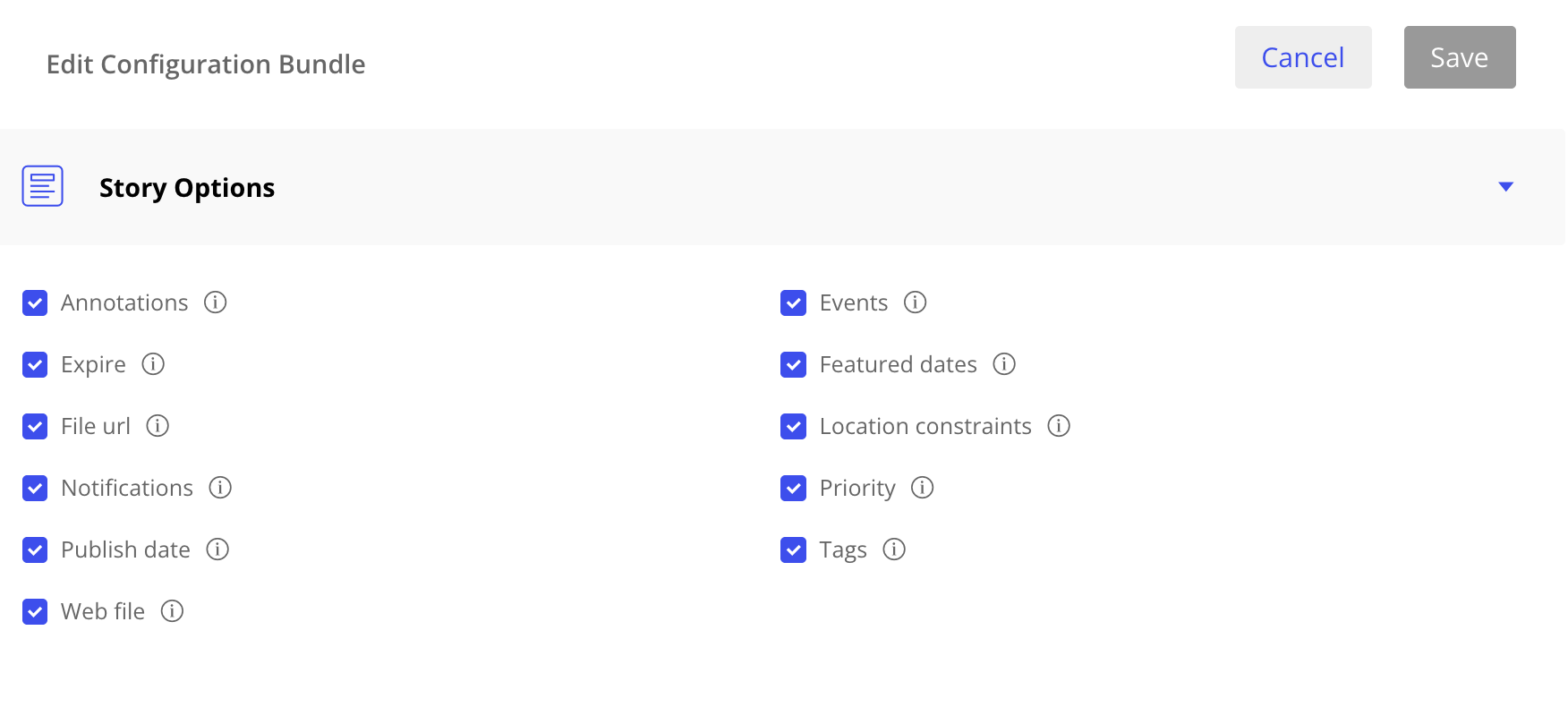Click the info icon next to Priority
The image size is (1568, 707).
coord(922,488)
